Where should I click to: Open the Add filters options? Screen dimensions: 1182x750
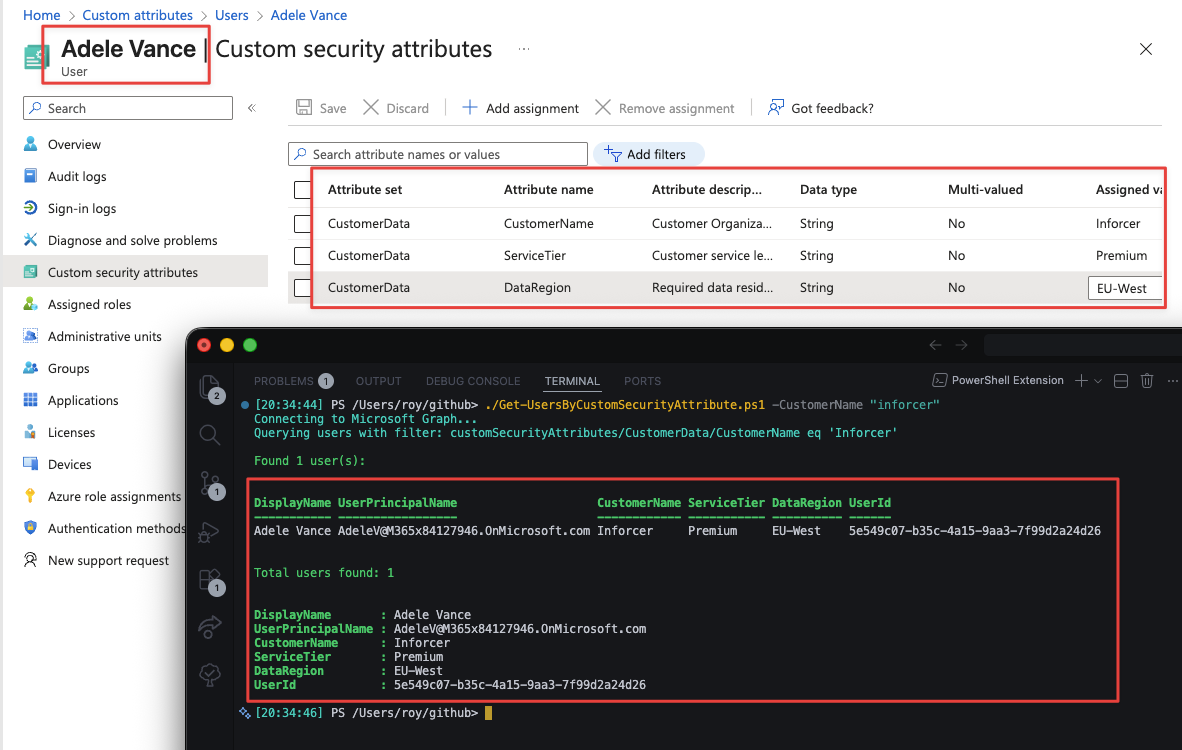[x=648, y=154]
